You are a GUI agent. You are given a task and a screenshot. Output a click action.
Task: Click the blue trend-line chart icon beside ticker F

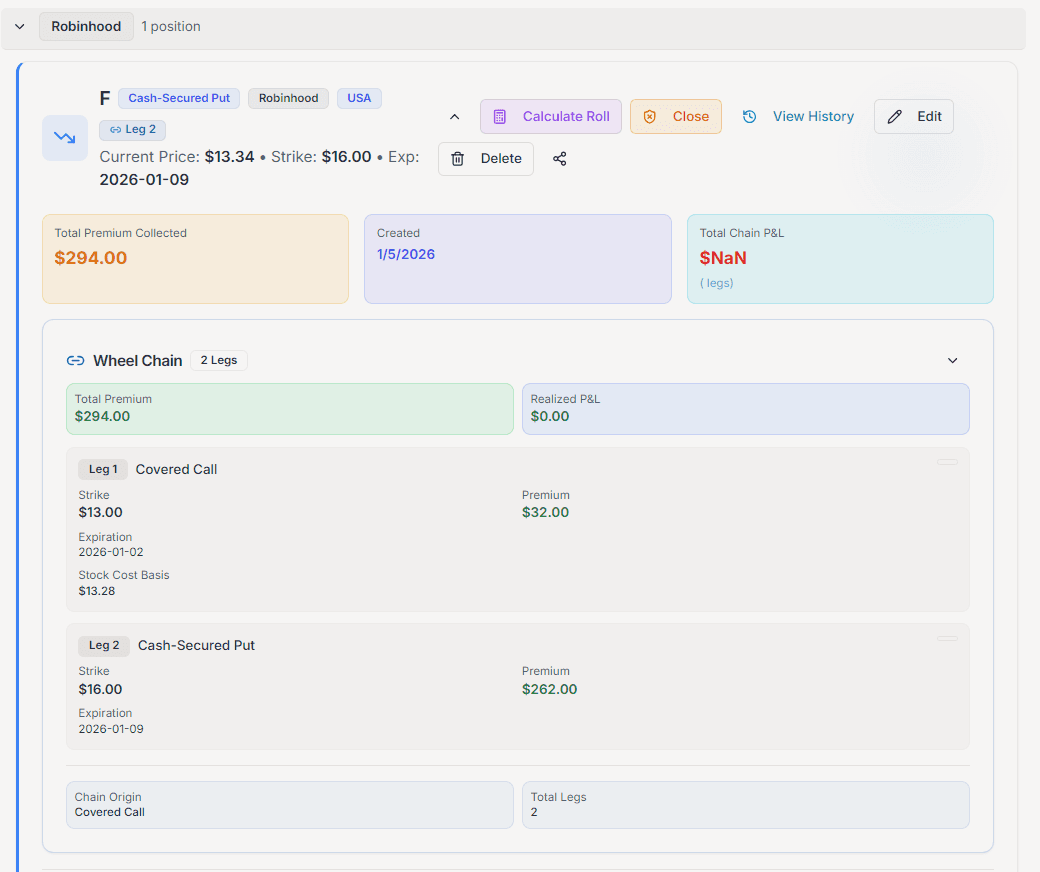click(x=64, y=138)
